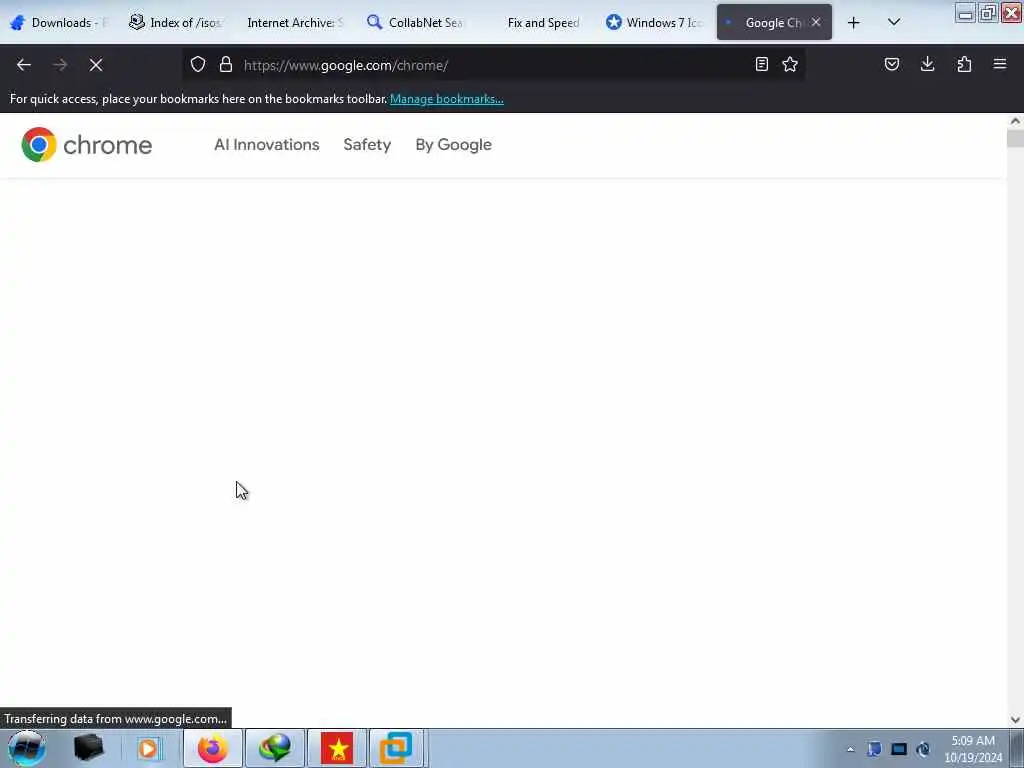This screenshot has width=1024, height=768.
Task: Toggle reader view icon
Action: (761, 64)
